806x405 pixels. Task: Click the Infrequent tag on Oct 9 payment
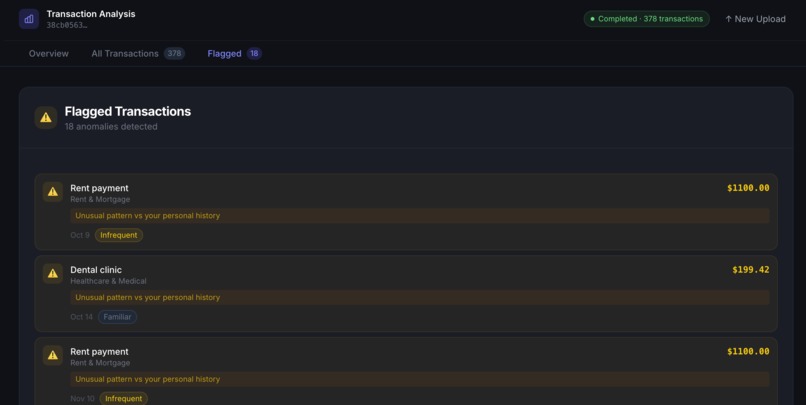click(119, 235)
